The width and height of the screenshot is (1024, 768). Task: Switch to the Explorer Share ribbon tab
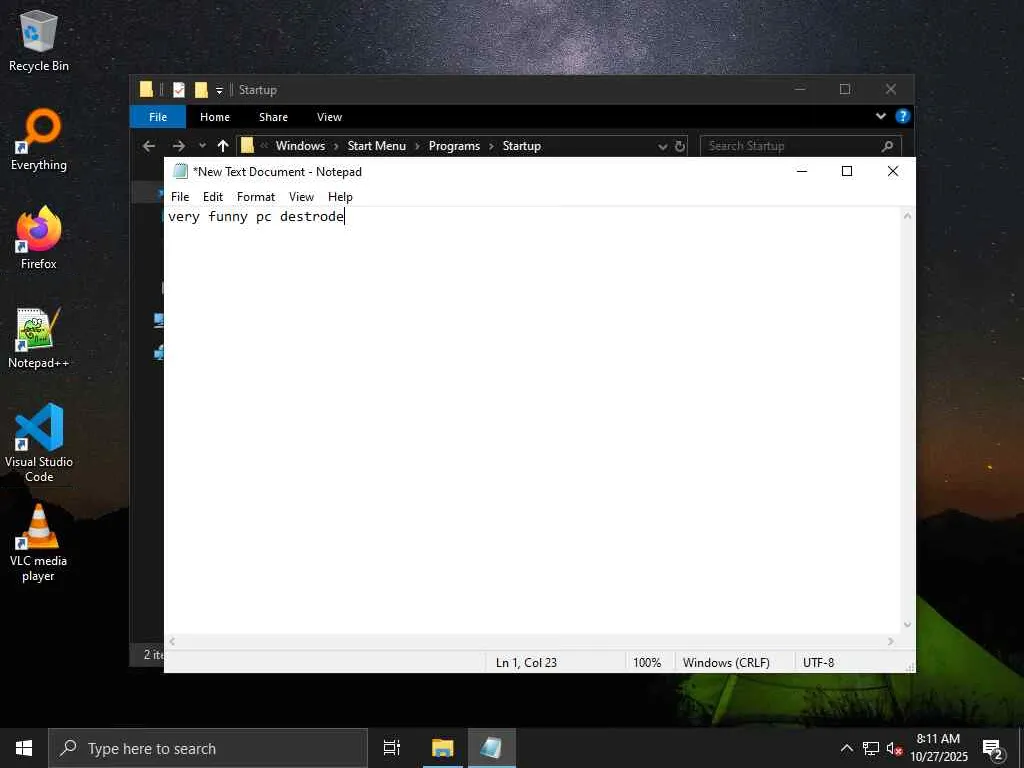tap(273, 117)
